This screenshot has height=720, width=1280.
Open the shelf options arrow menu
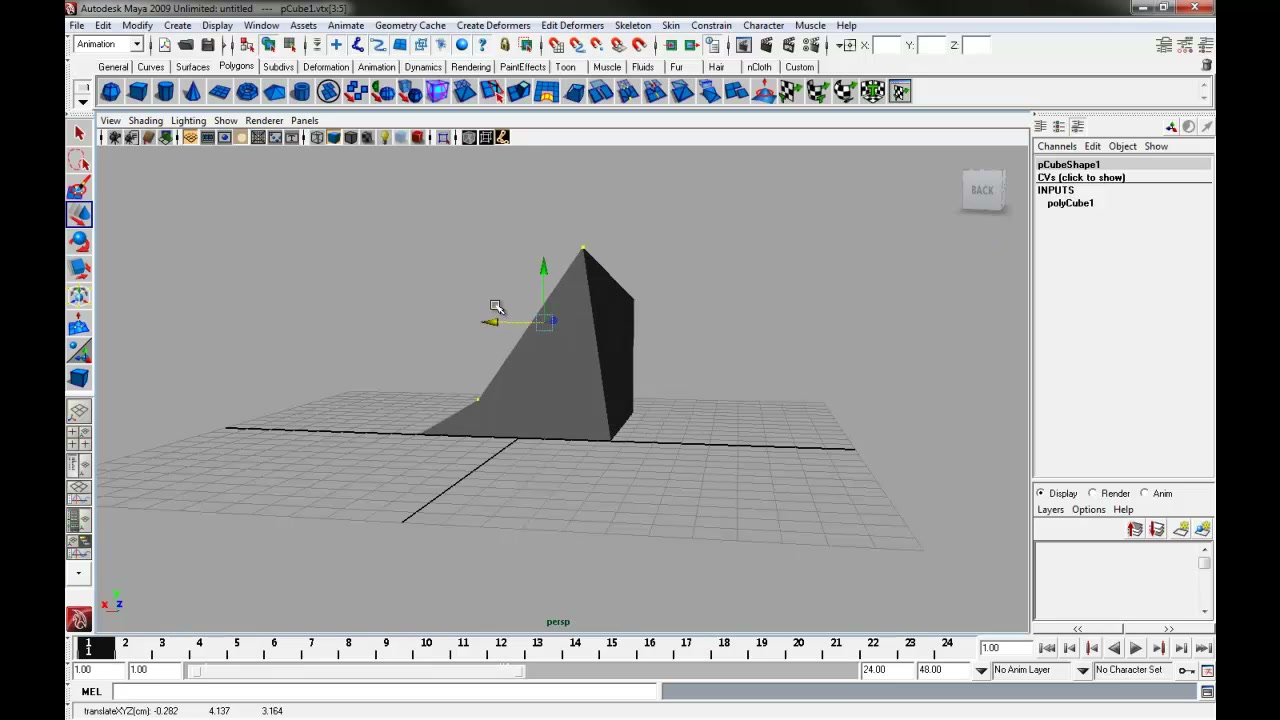[83, 100]
